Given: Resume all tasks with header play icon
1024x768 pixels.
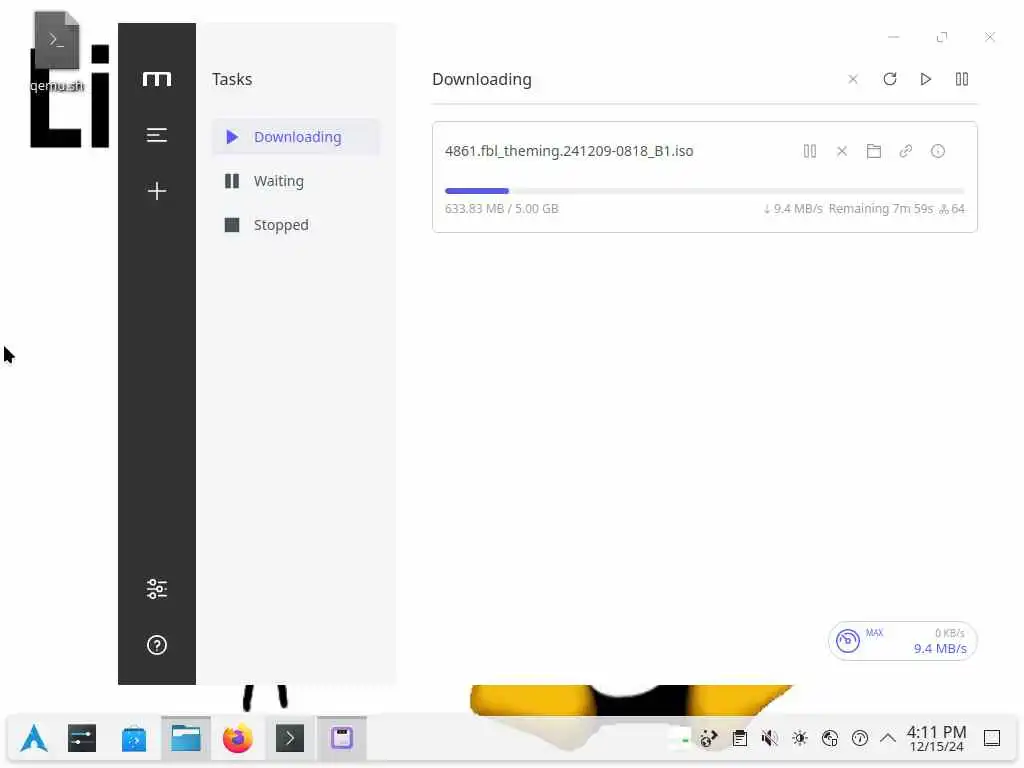Looking at the screenshot, I should pyautogui.click(x=925, y=80).
